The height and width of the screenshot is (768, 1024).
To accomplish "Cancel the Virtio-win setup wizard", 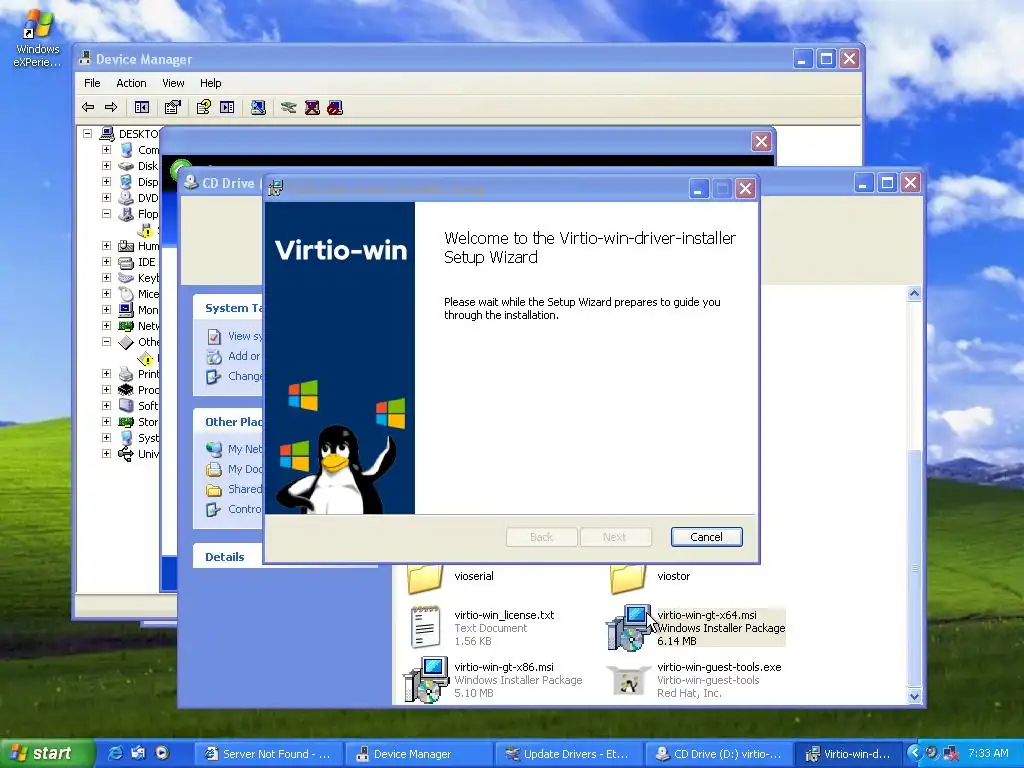I will click(707, 537).
